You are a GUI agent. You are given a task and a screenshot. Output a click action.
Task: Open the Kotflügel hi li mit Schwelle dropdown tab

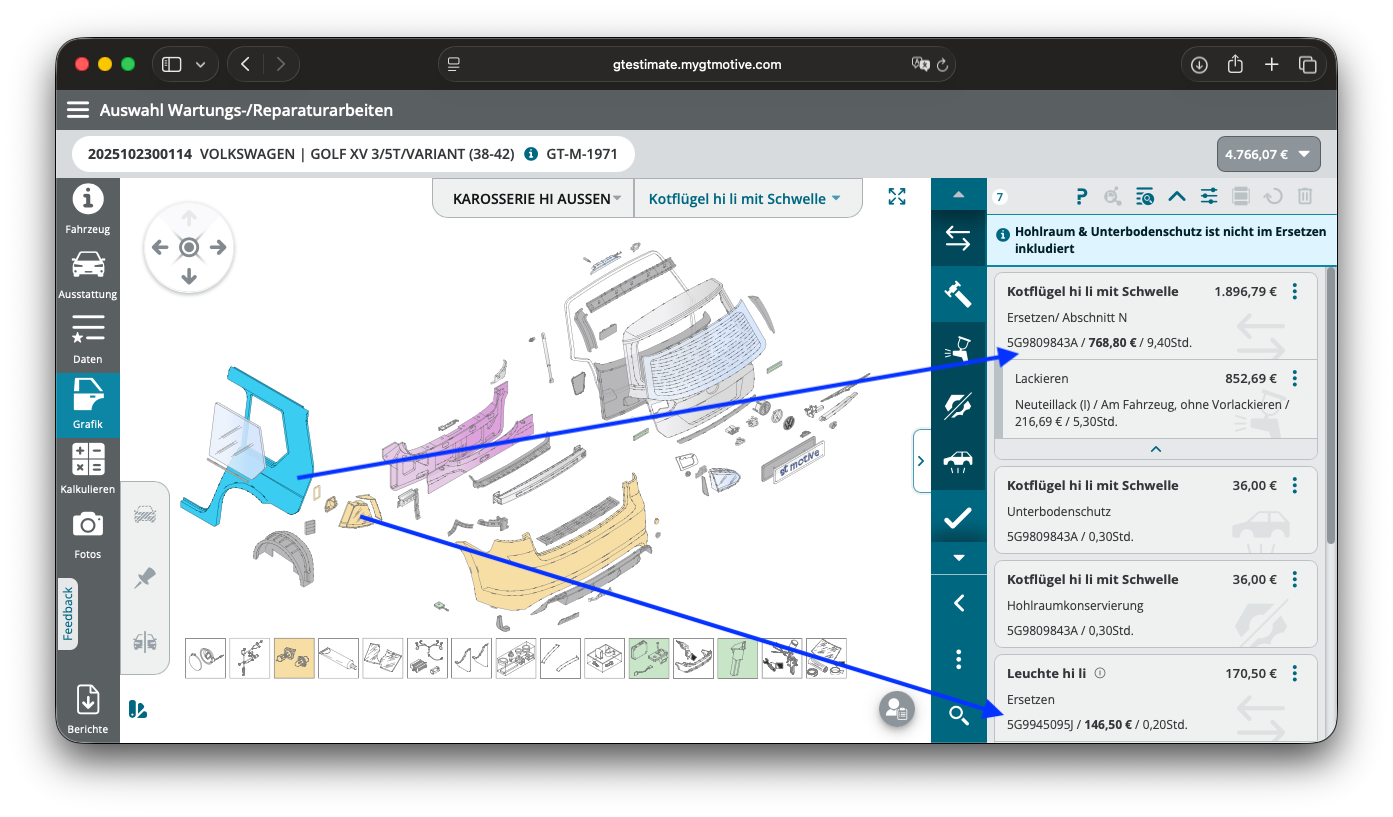tap(744, 198)
